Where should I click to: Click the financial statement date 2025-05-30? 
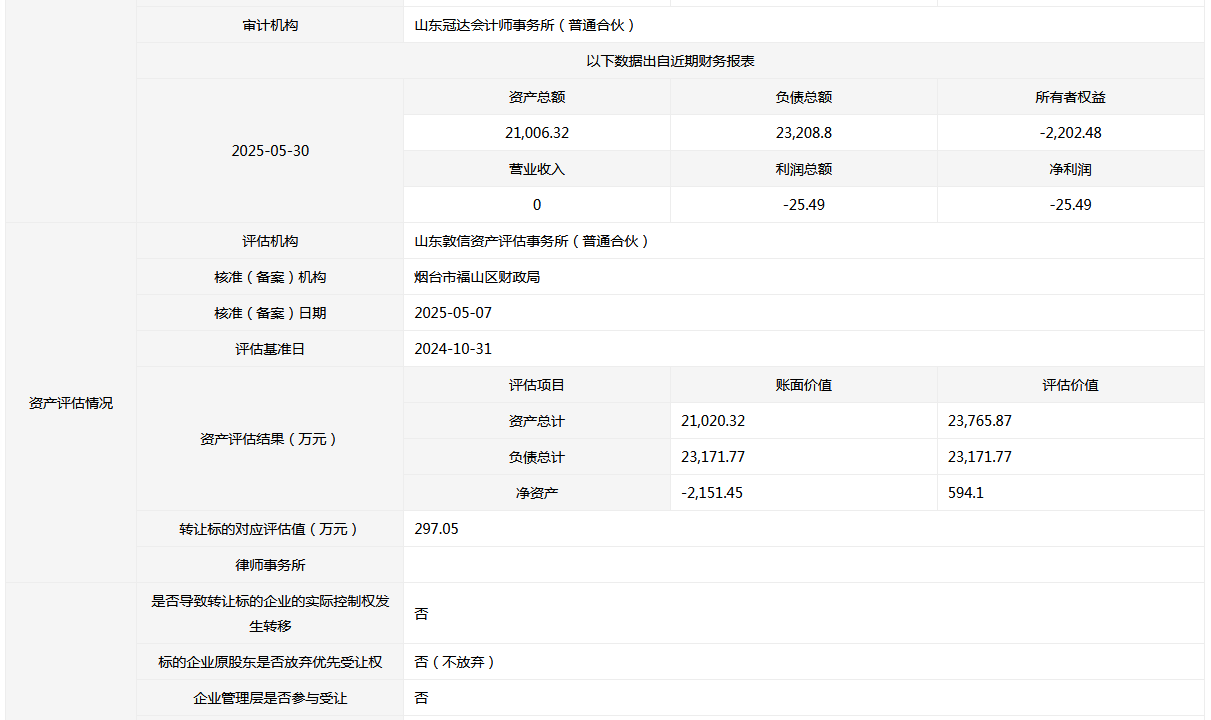click(x=270, y=151)
